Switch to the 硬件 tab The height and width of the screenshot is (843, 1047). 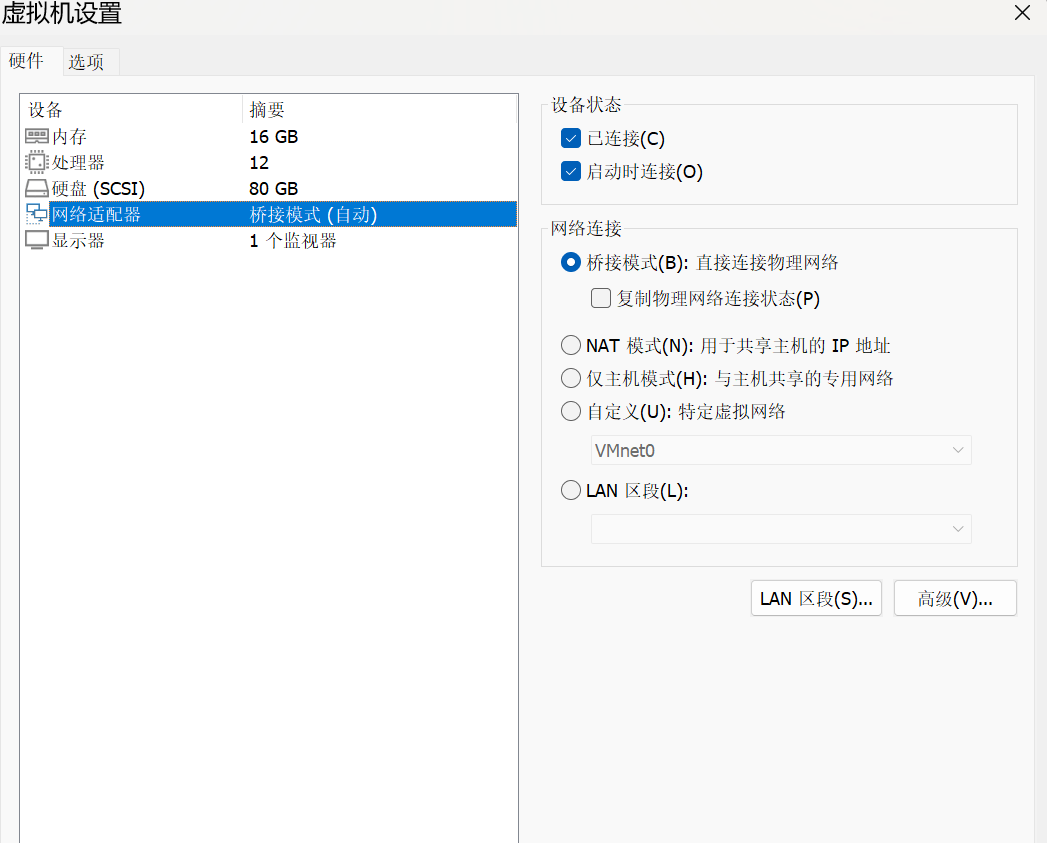[27, 61]
